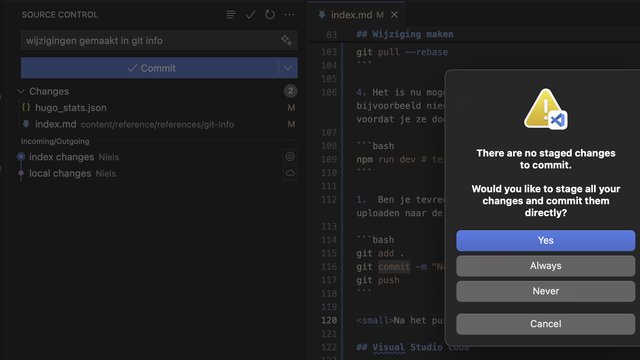
Task: Open the Commit button dropdown arrow
Action: click(288, 68)
